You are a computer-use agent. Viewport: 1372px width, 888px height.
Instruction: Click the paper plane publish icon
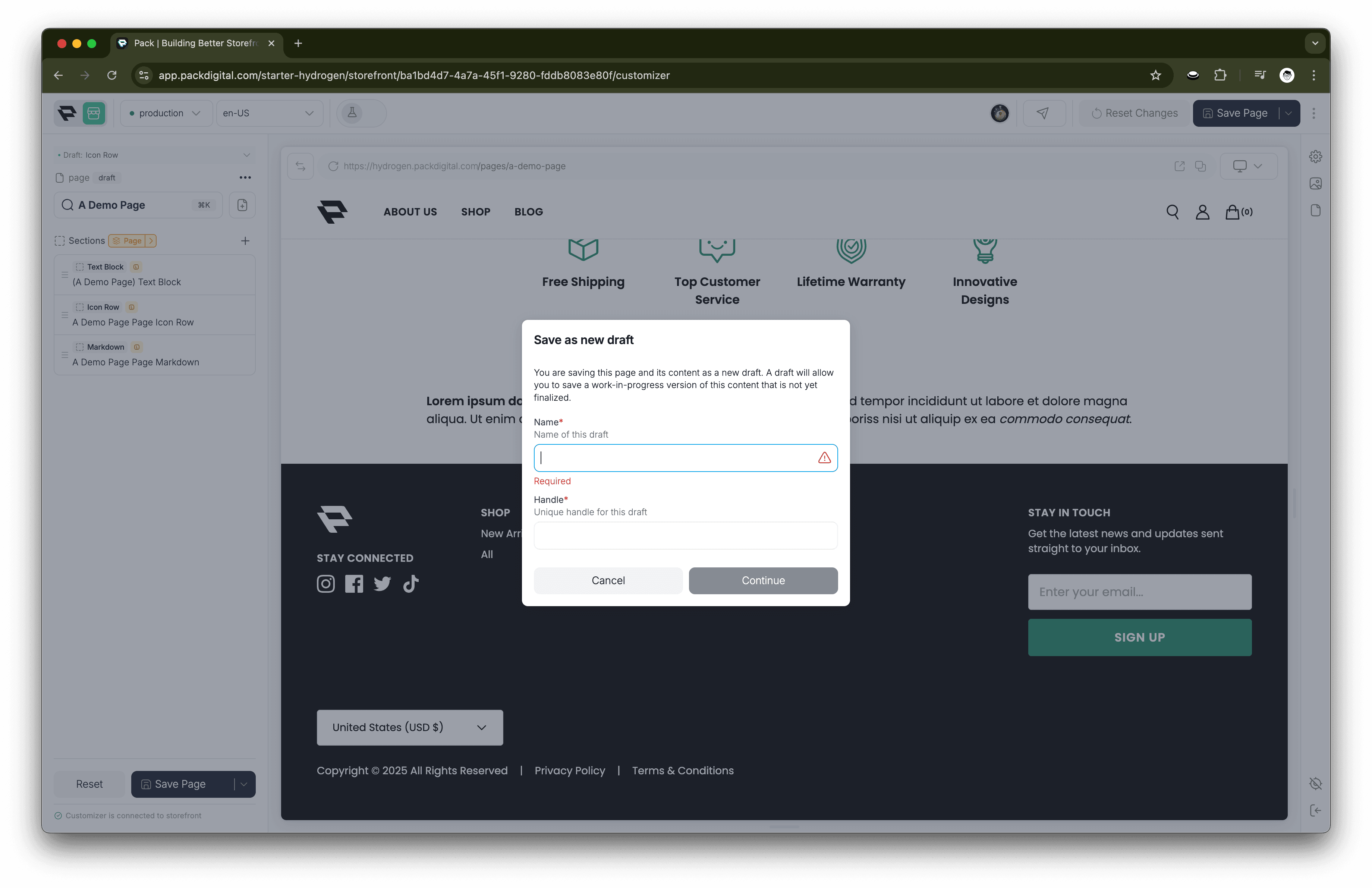point(1042,113)
